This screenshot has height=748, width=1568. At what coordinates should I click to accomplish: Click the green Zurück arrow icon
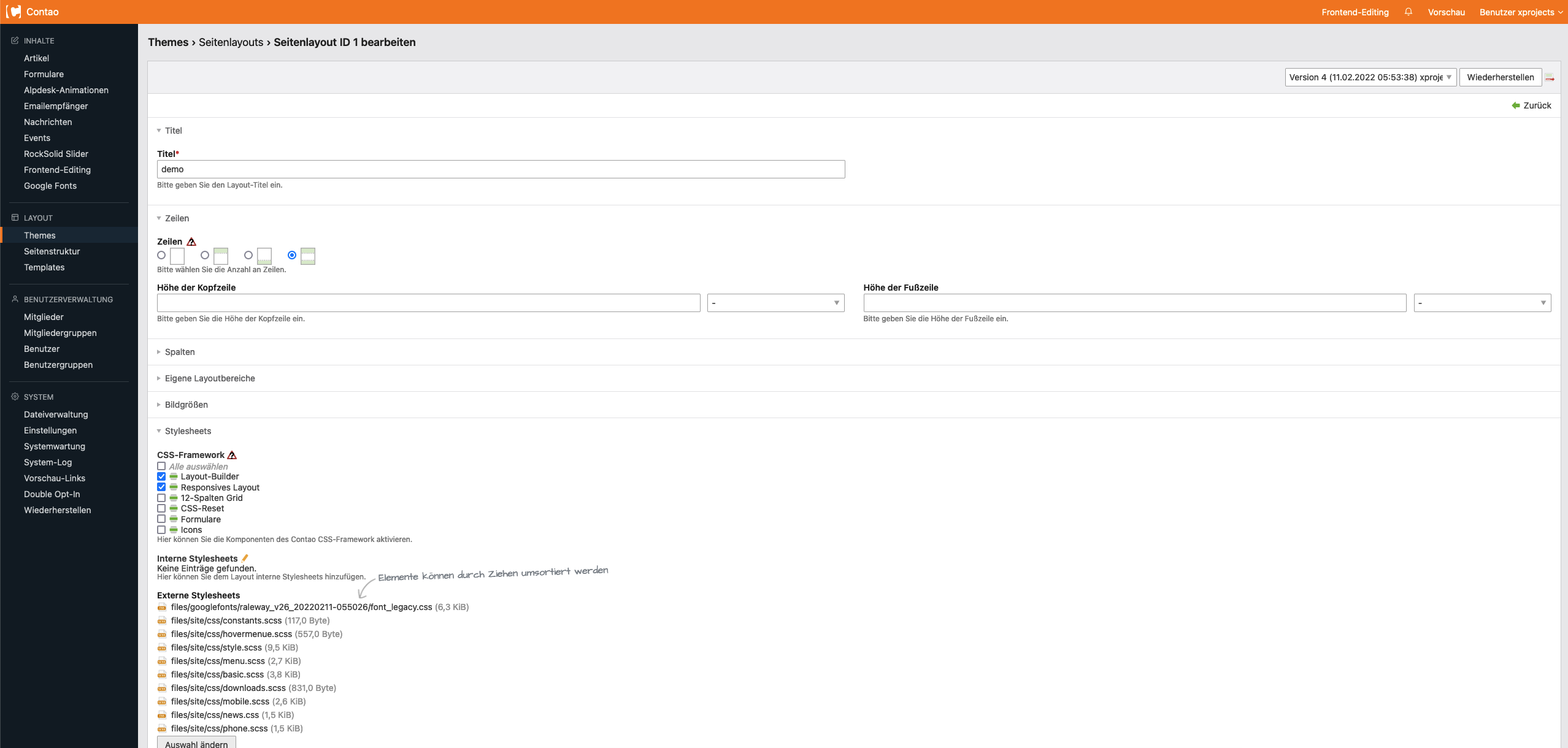1516,105
